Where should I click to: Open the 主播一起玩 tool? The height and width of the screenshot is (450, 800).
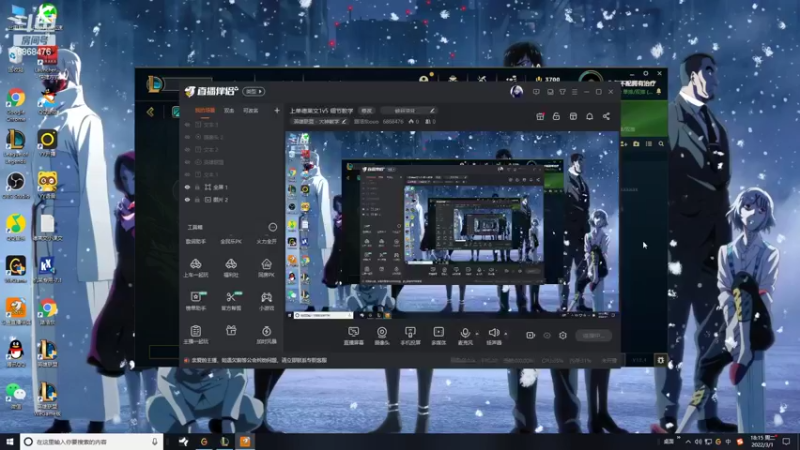[195, 335]
